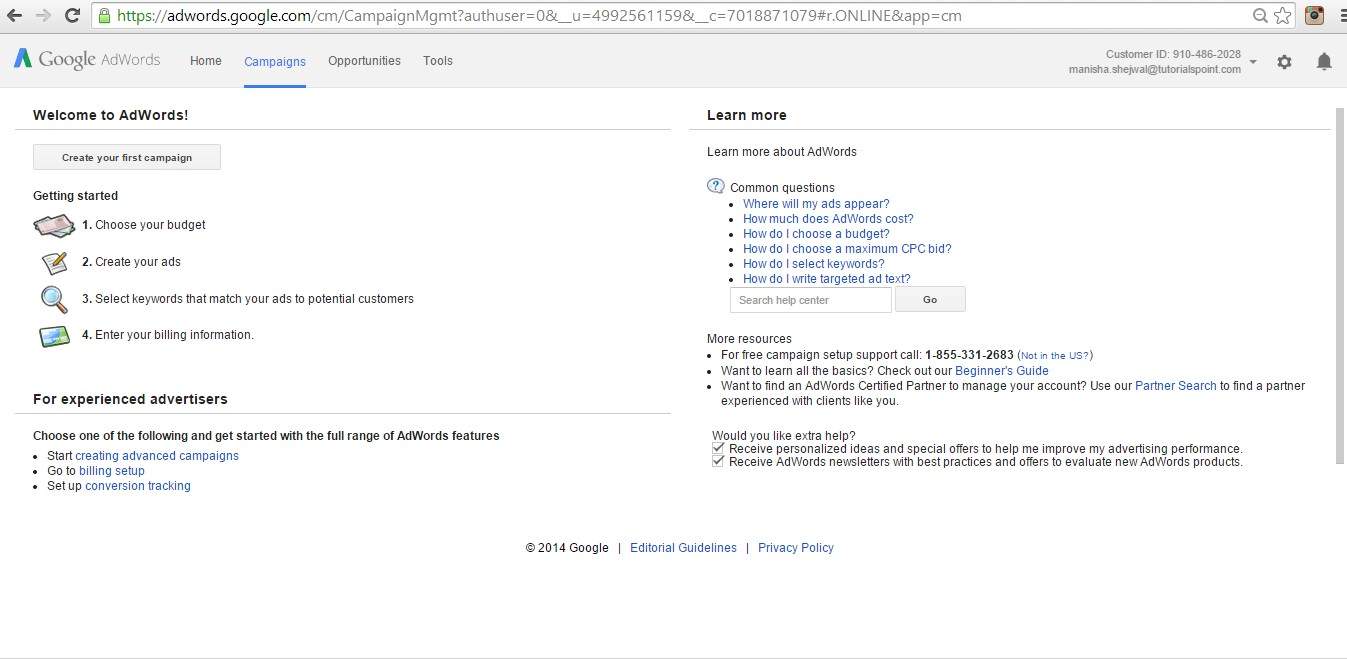Click the question mark icon near Common questions
This screenshot has width=1347, height=659.
[x=715, y=185]
